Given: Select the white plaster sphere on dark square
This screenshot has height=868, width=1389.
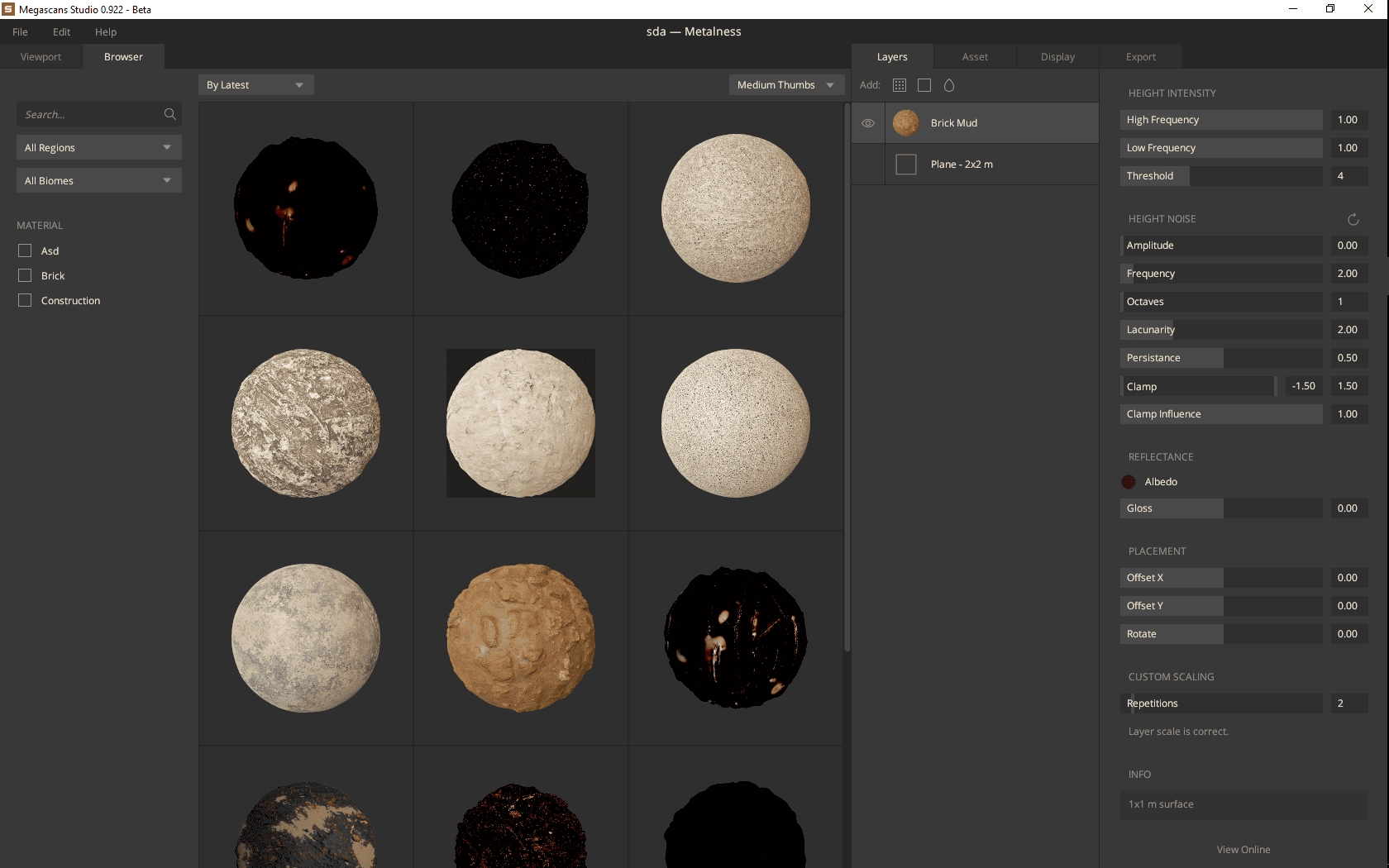Looking at the screenshot, I should tap(521, 423).
